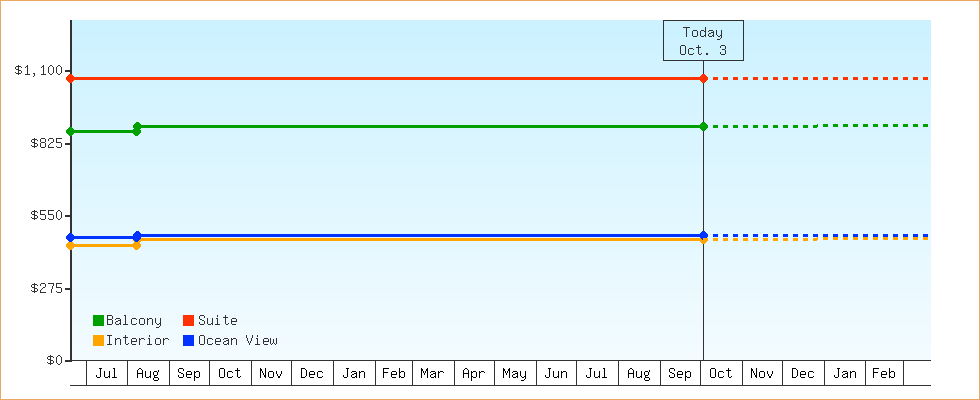The width and height of the screenshot is (980, 400).
Task: Click the $275 price axis label
Action: (43, 288)
